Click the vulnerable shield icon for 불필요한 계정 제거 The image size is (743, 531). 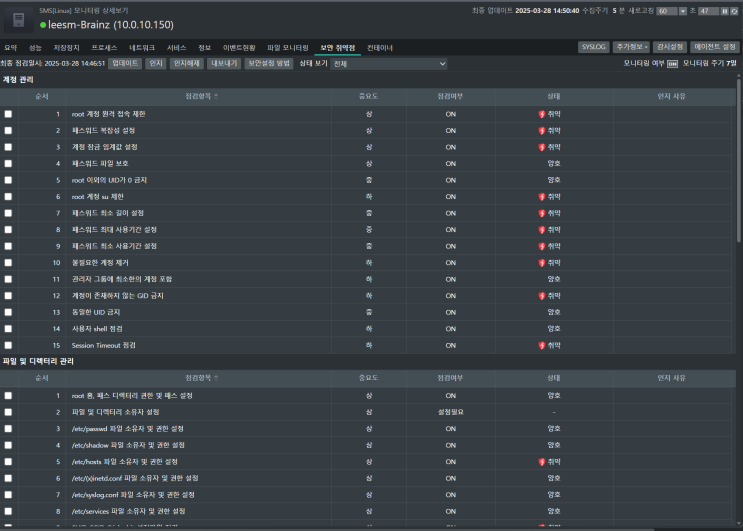click(x=542, y=263)
